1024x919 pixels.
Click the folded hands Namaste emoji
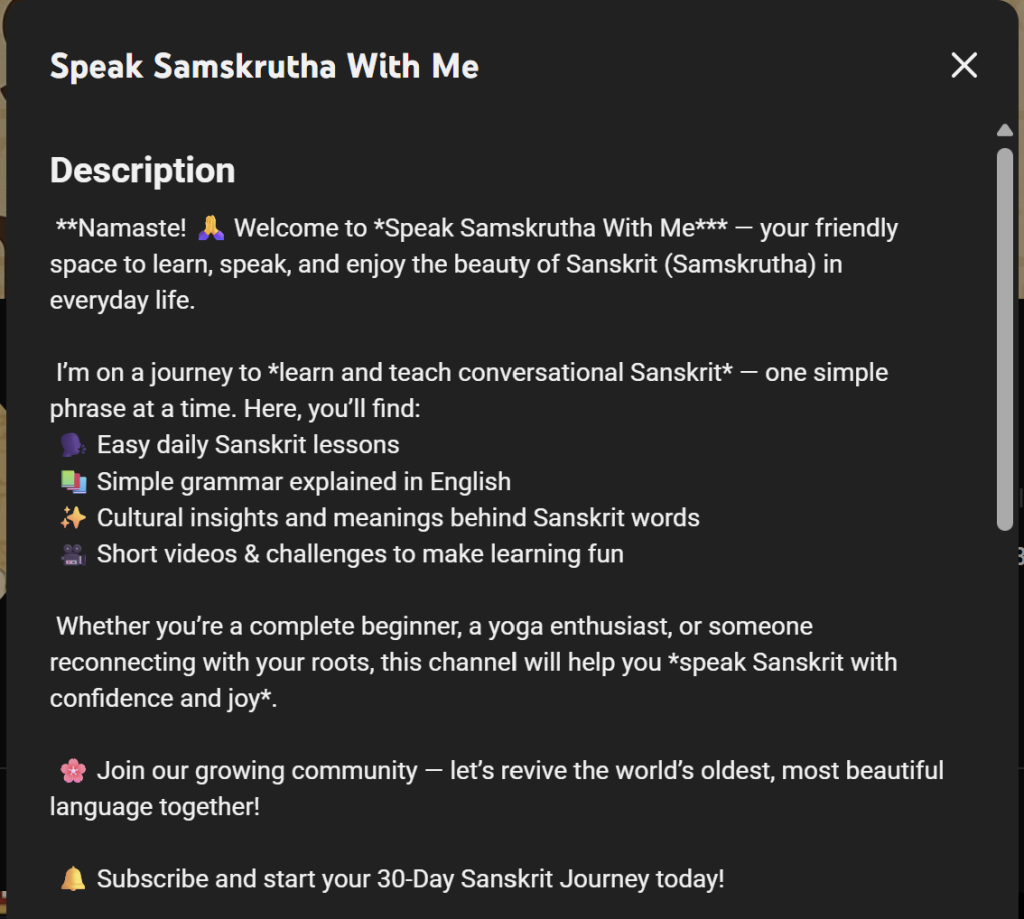tap(210, 228)
